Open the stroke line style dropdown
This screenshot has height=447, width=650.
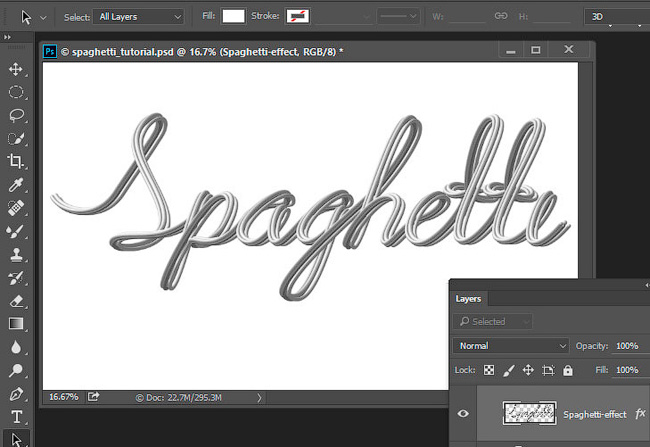398,16
